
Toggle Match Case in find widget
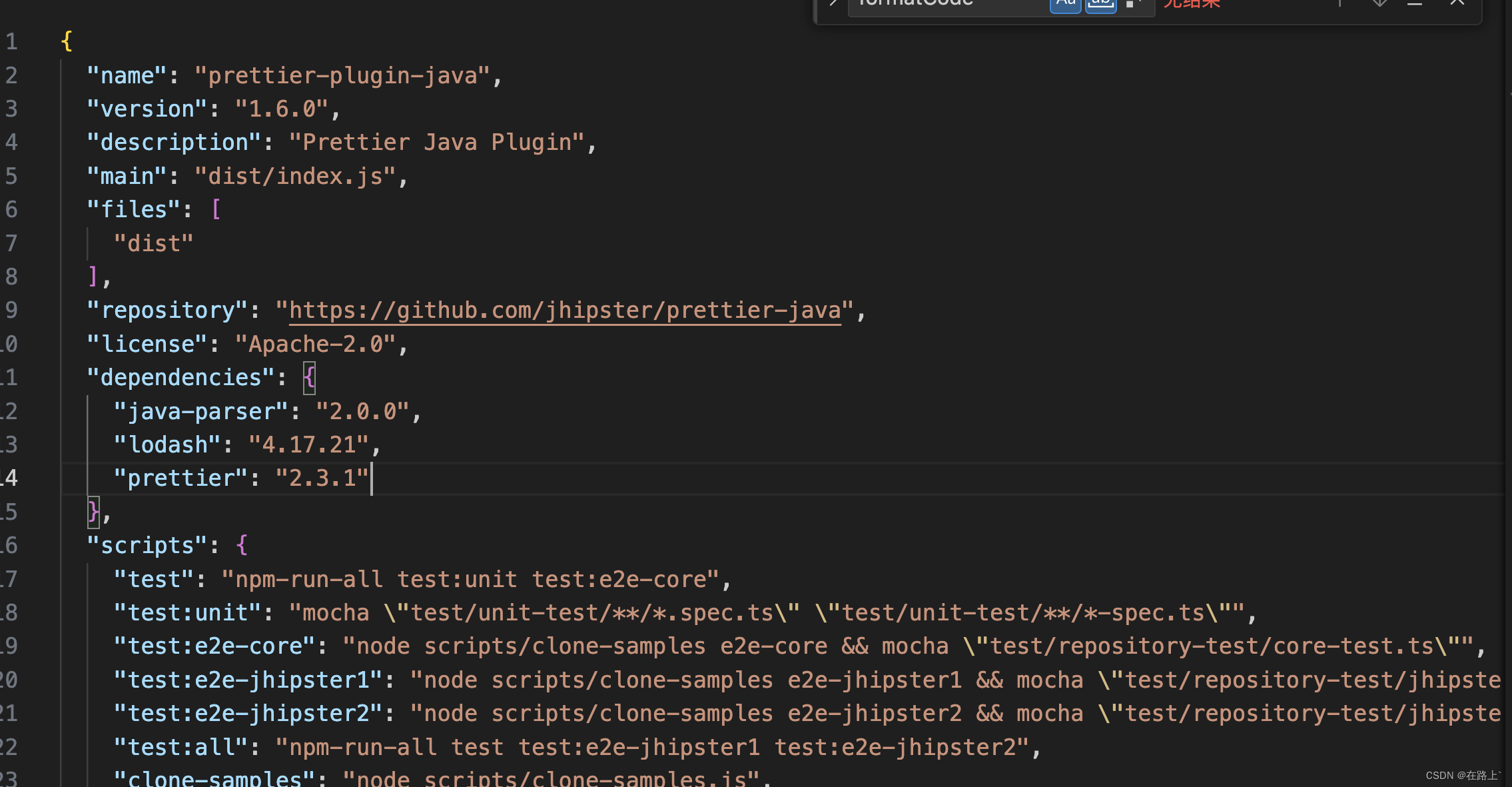coord(1065,3)
